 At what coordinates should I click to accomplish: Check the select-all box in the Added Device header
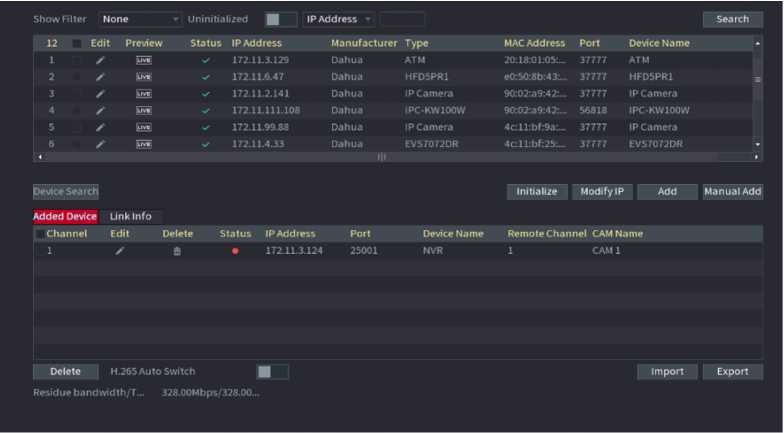tap(40, 234)
